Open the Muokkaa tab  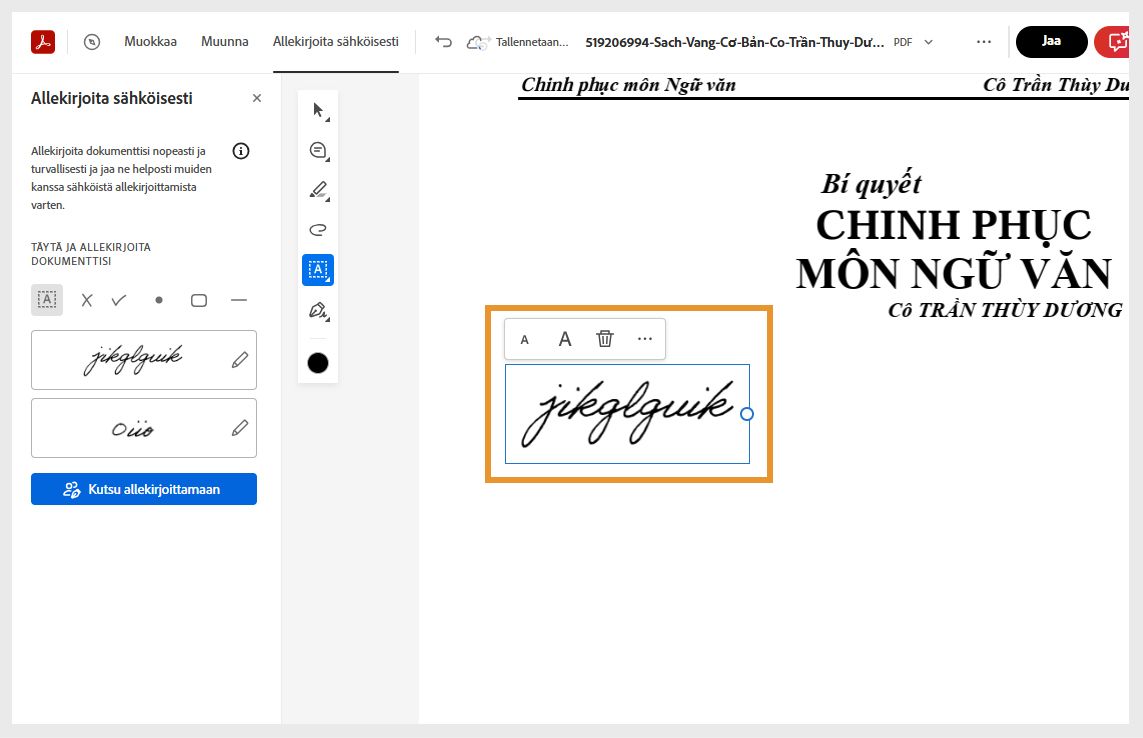(x=150, y=42)
